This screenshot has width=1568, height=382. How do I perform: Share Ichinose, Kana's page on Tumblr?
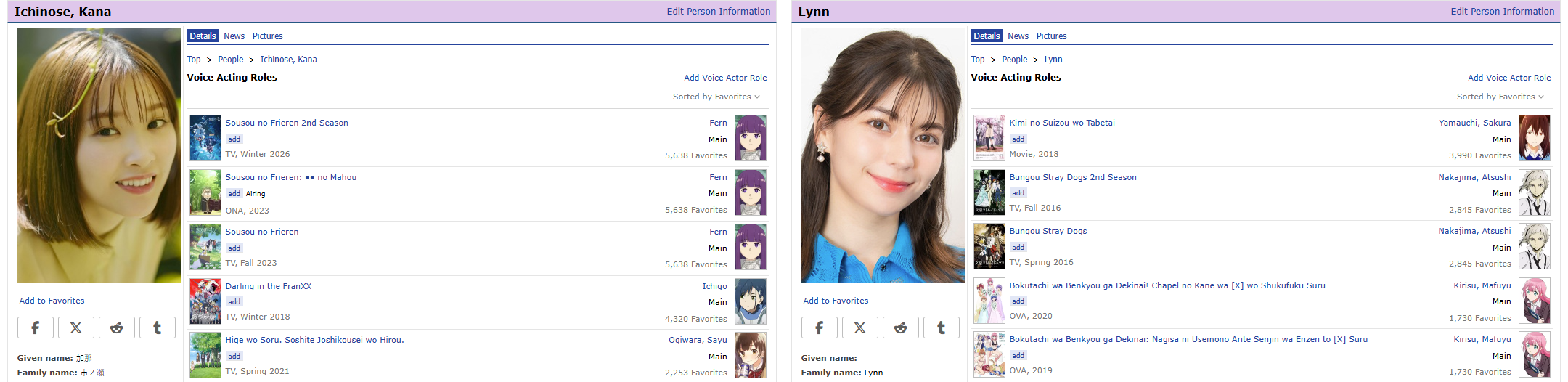click(157, 328)
